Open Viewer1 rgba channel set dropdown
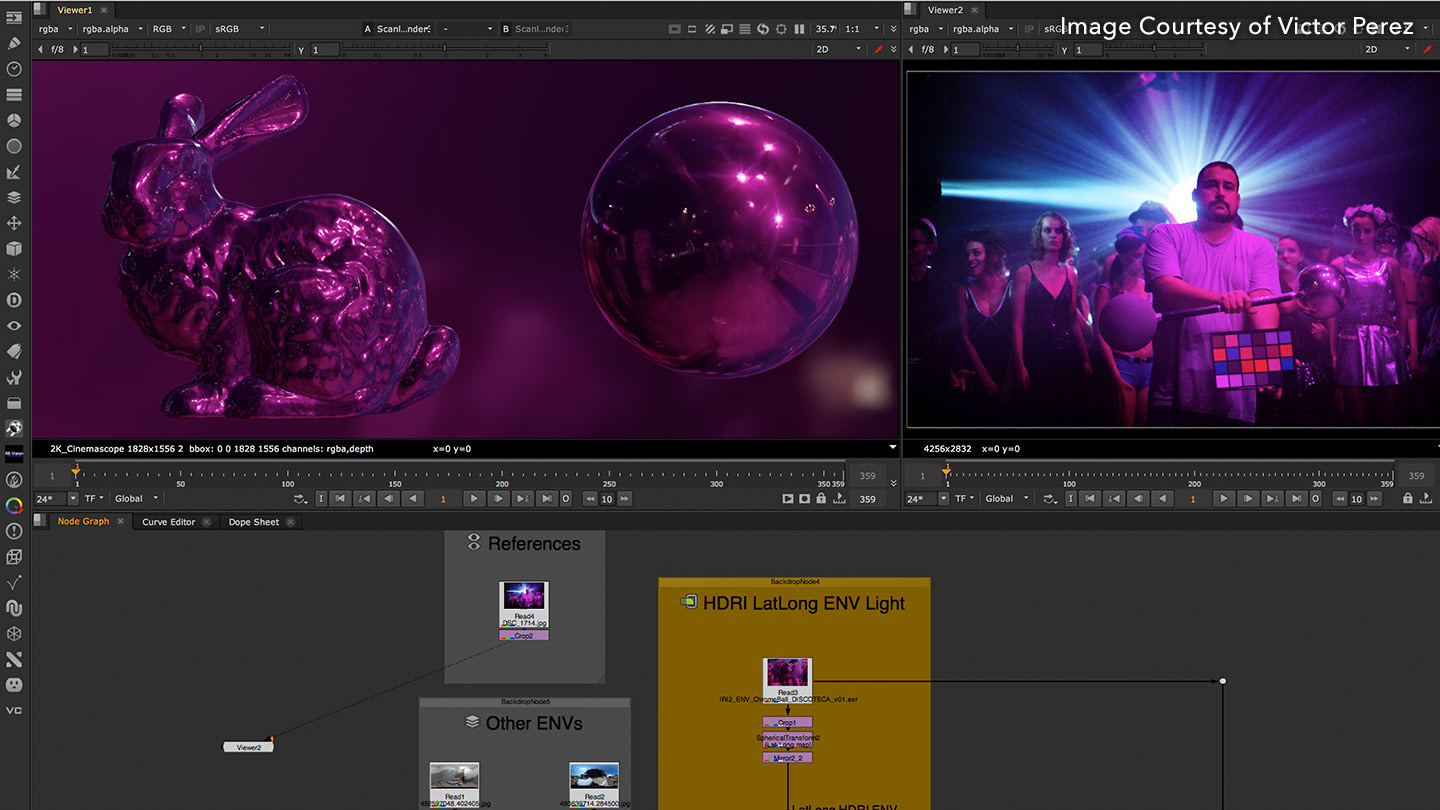The image size is (1440, 810). coord(54,29)
